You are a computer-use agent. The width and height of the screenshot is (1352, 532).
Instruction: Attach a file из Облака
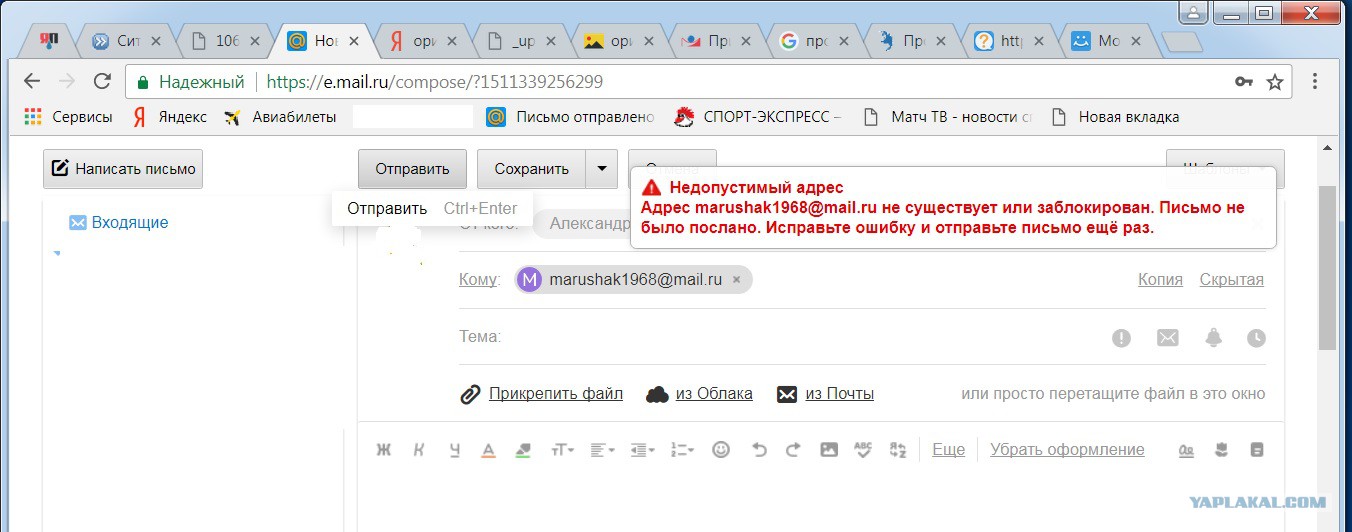(714, 394)
